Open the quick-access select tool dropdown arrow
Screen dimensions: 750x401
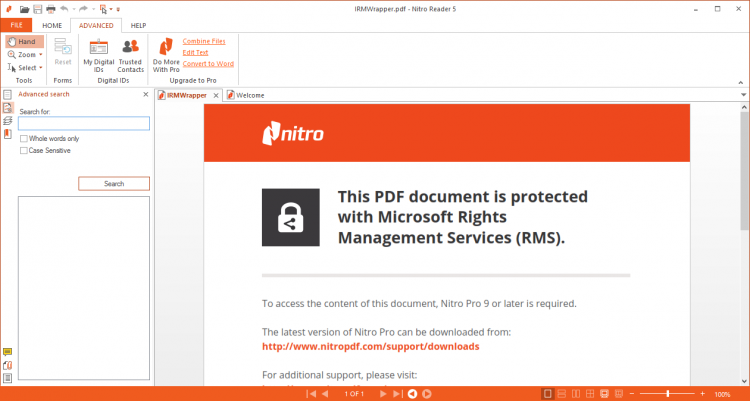pos(111,9)
